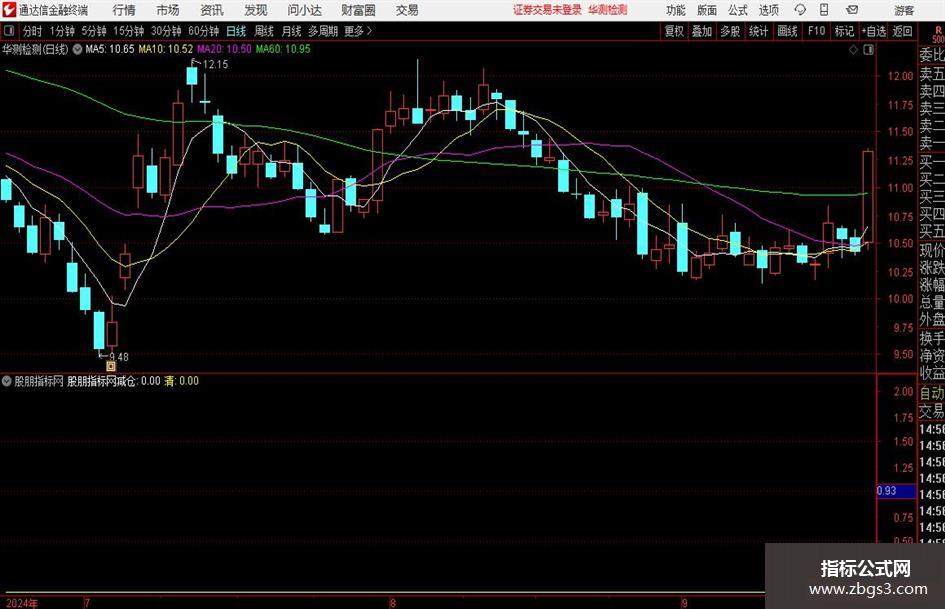This screenshot has width=945, height=609.
Task: Click the 多股 multi-stock button
Action: pos(730,31)
